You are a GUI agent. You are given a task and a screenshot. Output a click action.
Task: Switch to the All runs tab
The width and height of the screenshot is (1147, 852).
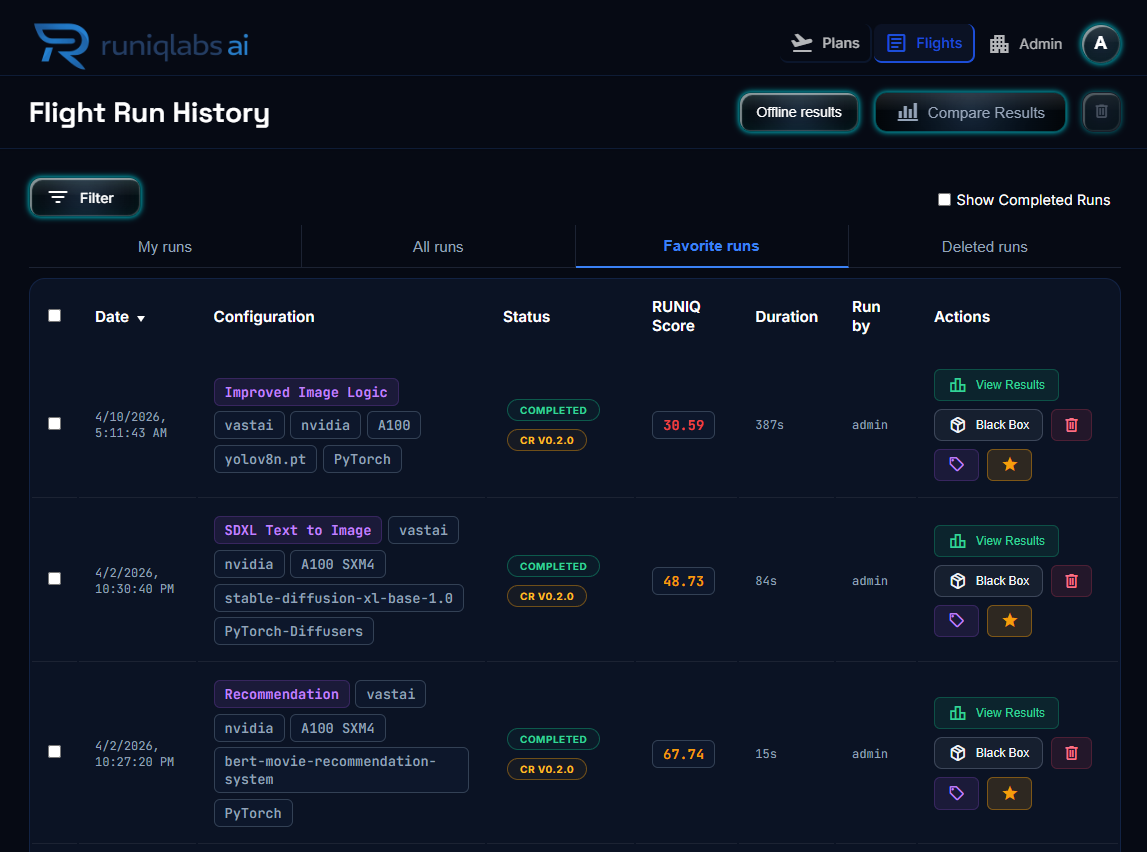[x=438, y=247]
